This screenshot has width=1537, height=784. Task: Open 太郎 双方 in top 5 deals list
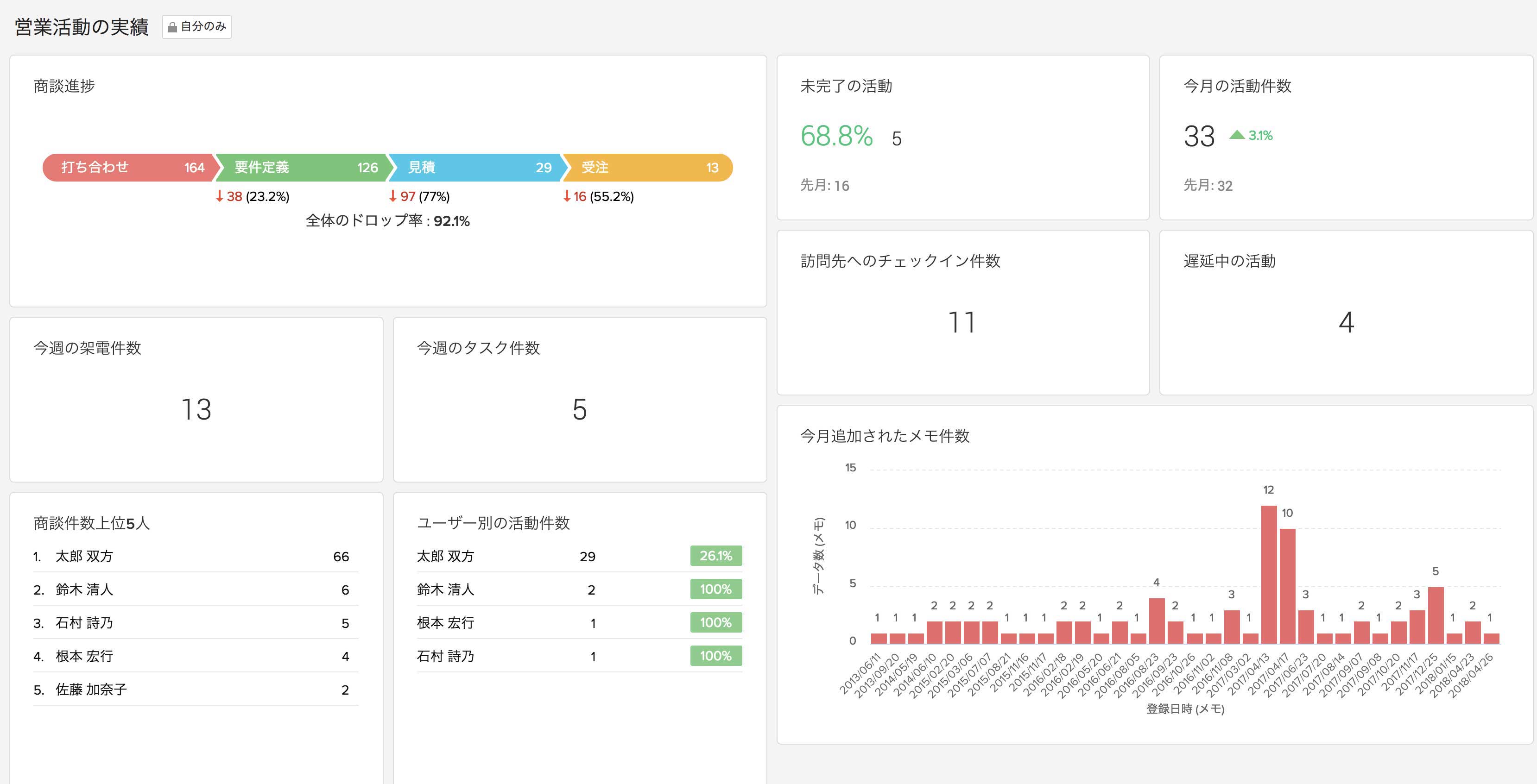pos(84,556)
